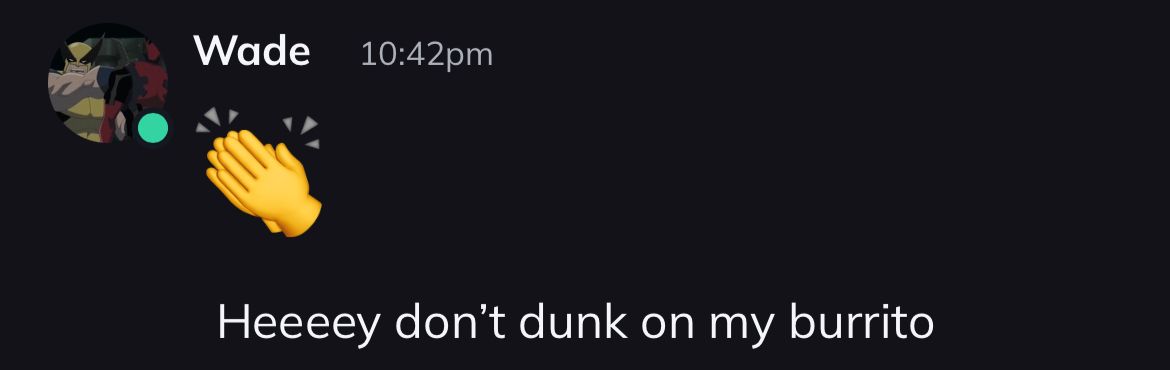1170x370 pixels.
Task: Click the username Wade
Action: 251,52
